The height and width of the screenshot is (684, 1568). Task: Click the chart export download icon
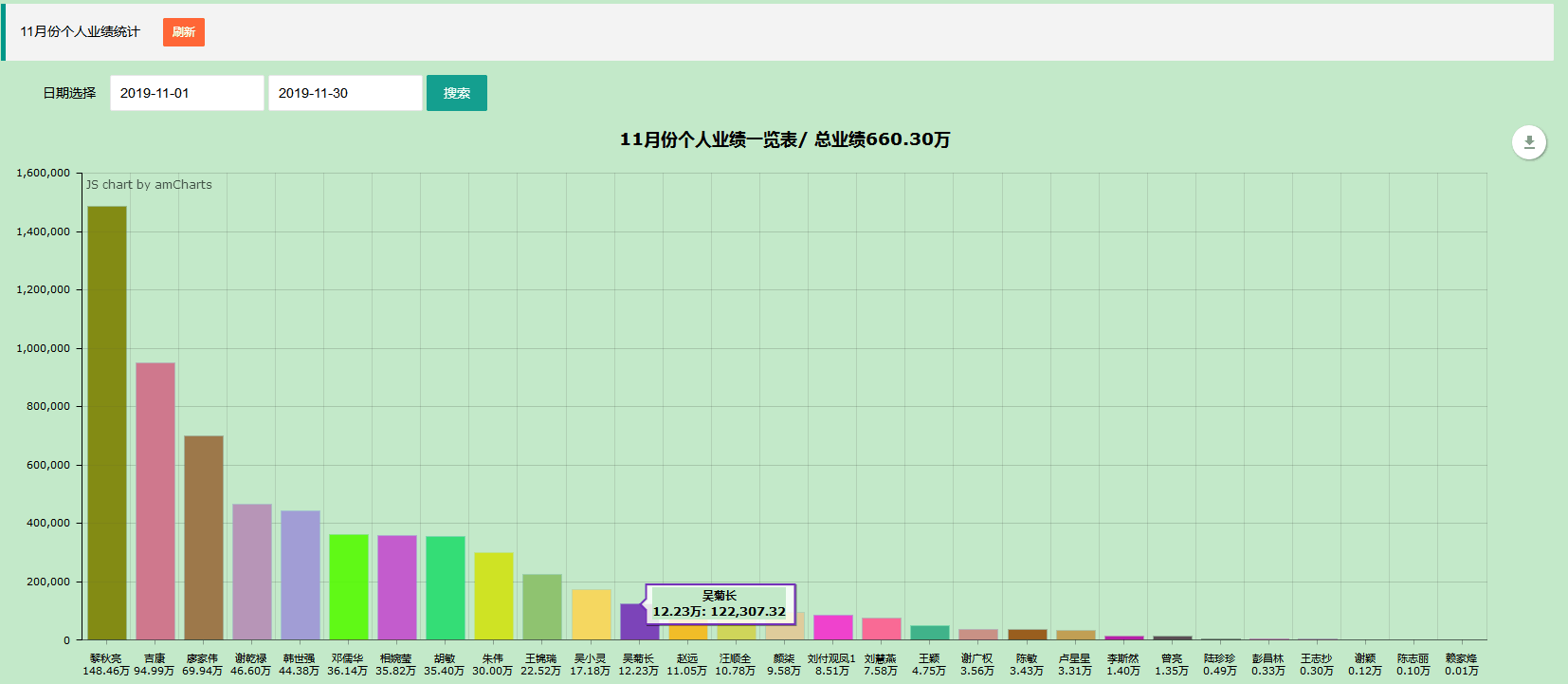(1528, 142)
